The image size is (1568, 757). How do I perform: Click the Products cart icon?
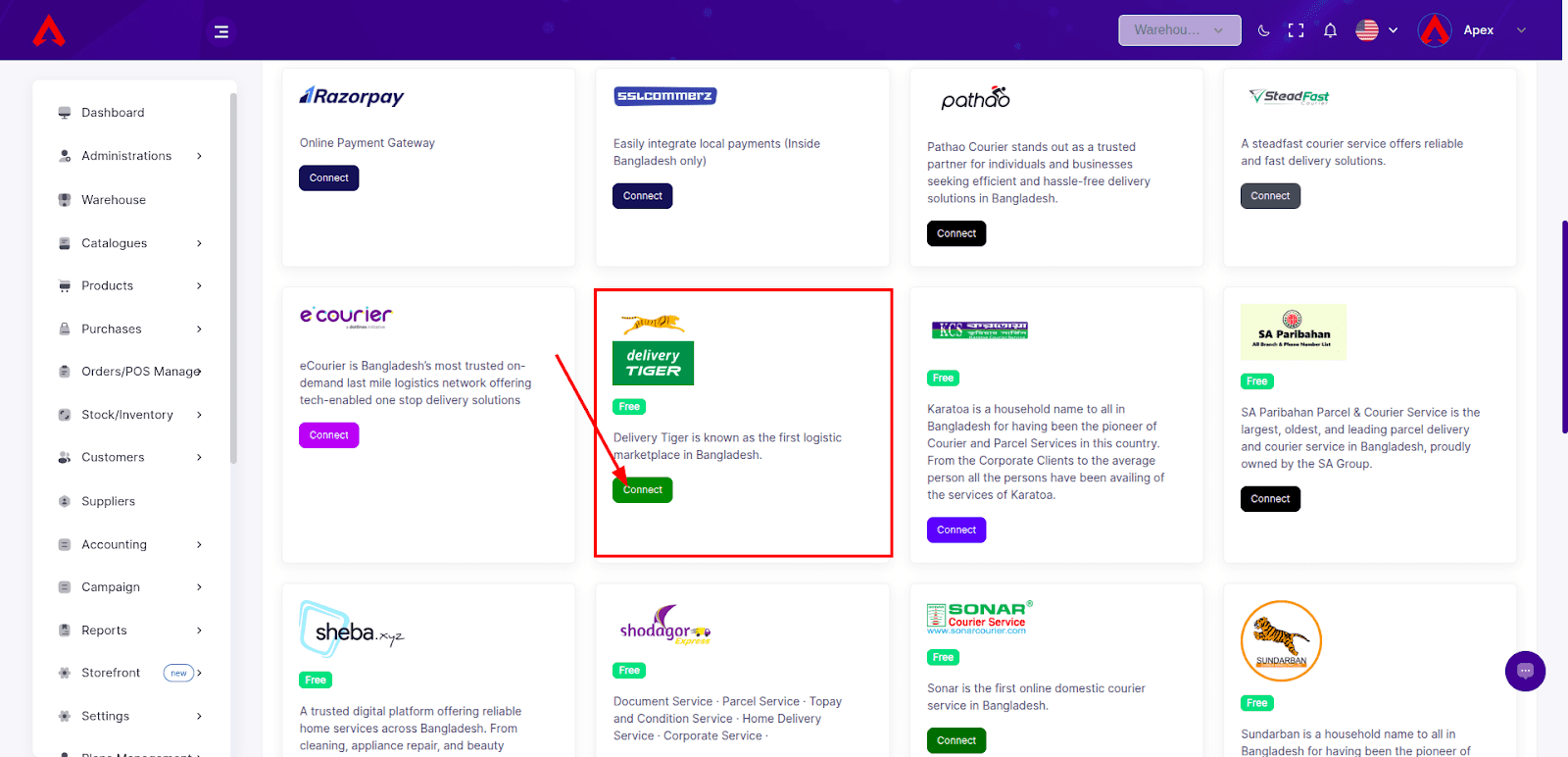coord(65,286)
